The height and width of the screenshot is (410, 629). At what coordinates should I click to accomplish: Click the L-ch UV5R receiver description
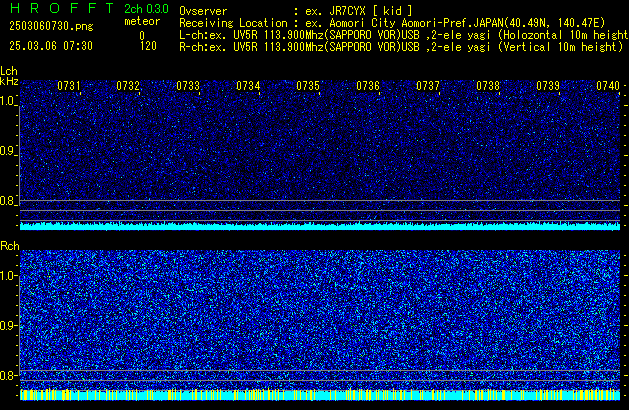coord(404,35)
